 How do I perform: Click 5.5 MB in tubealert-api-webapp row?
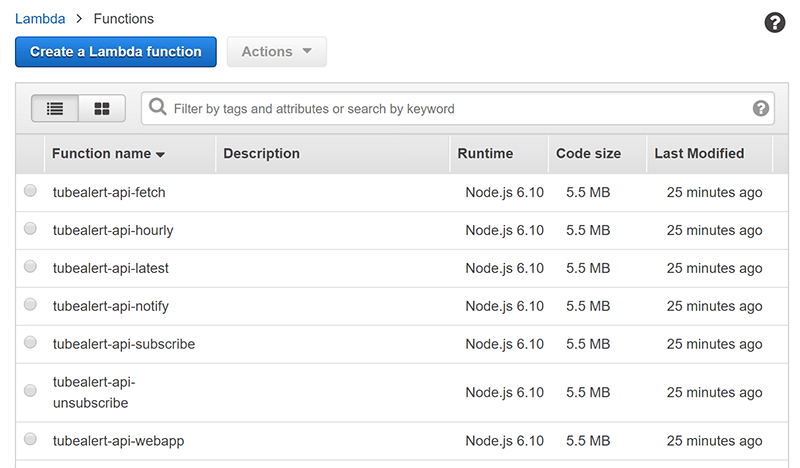pyautogui.click(x=588, y=441)
